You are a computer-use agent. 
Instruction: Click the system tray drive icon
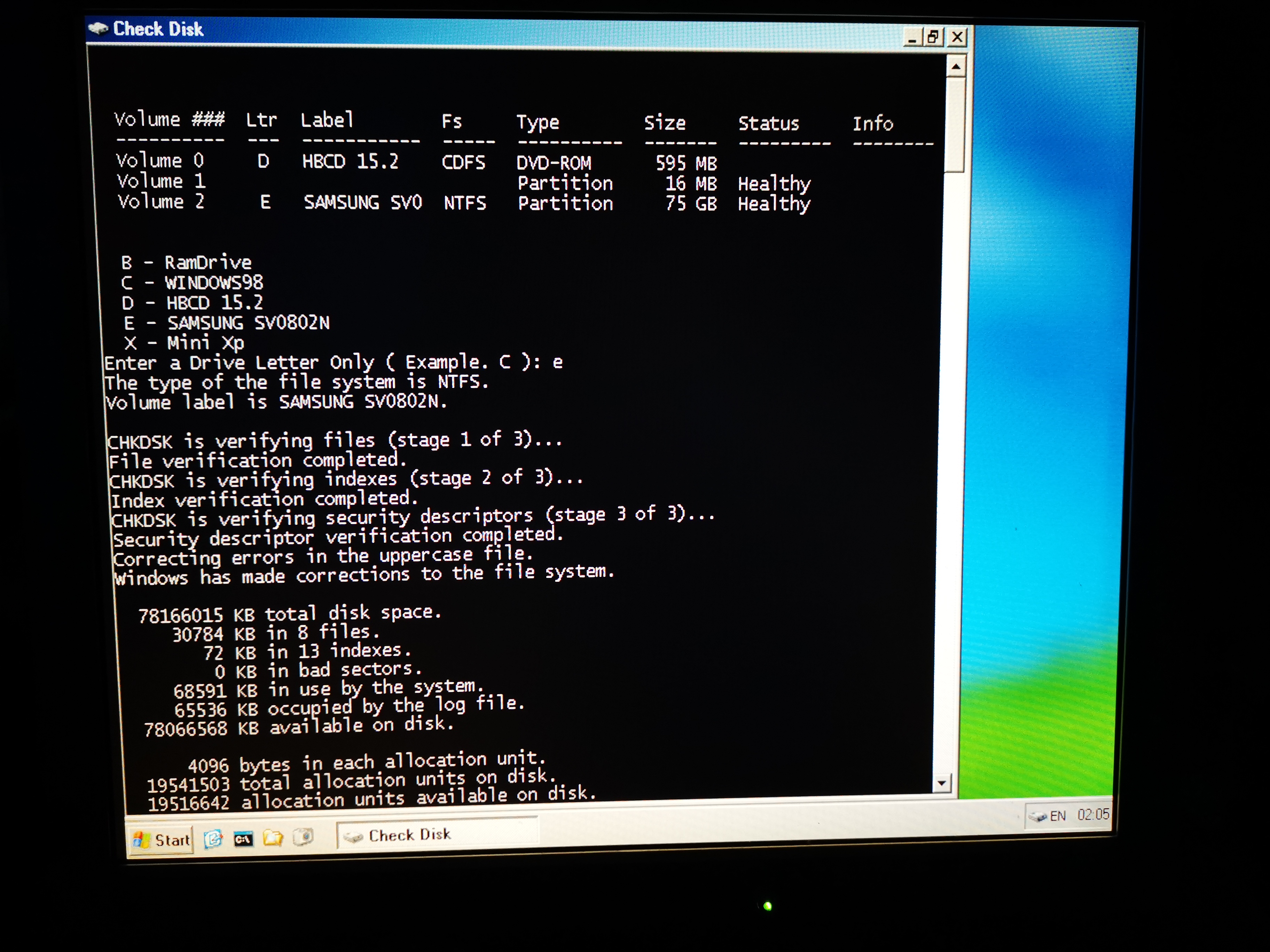1037,817
